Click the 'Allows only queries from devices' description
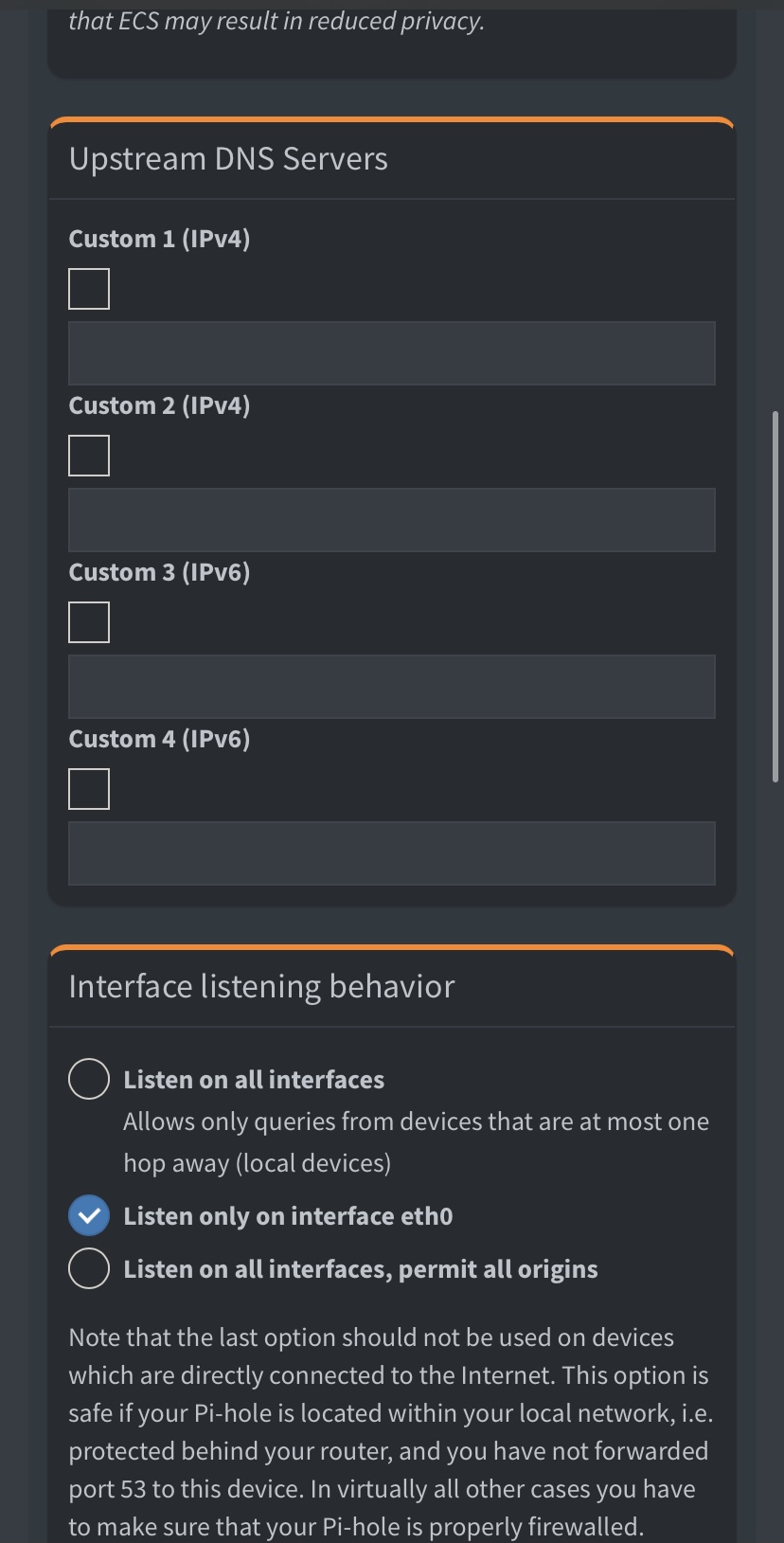Viewport: 784px width, 1543px height. [x=417, y=1142]
